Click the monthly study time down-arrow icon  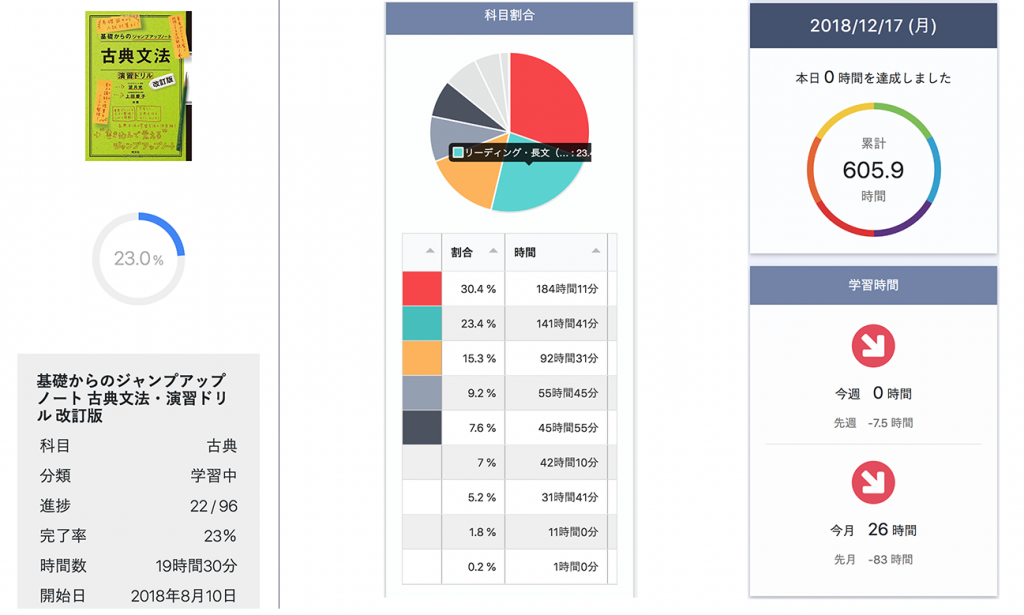click(872, 483)
